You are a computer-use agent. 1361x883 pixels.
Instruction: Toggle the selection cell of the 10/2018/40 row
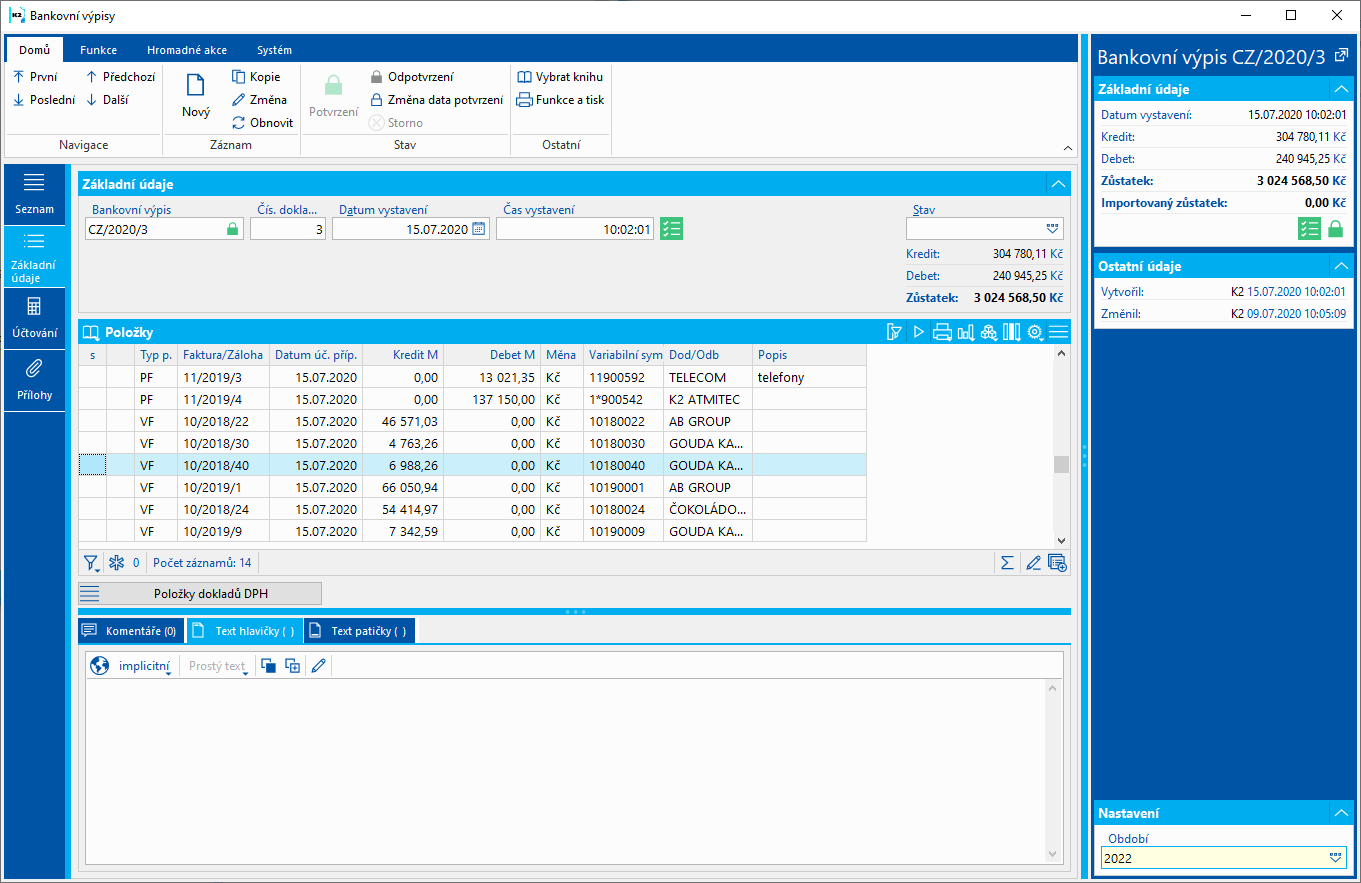[92, 465]
